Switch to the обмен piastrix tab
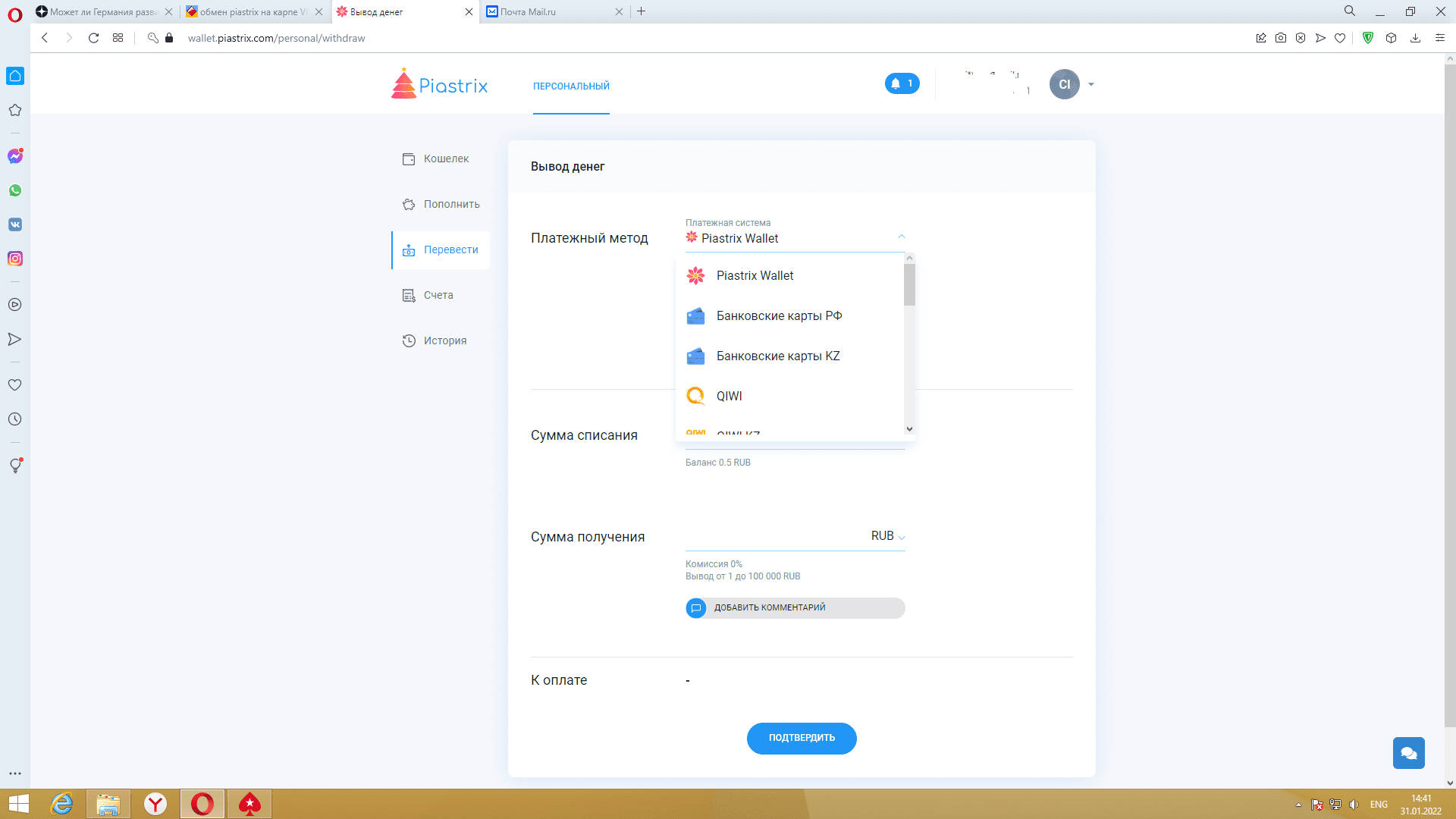1456x819 pixels. [x=254, y=11]
